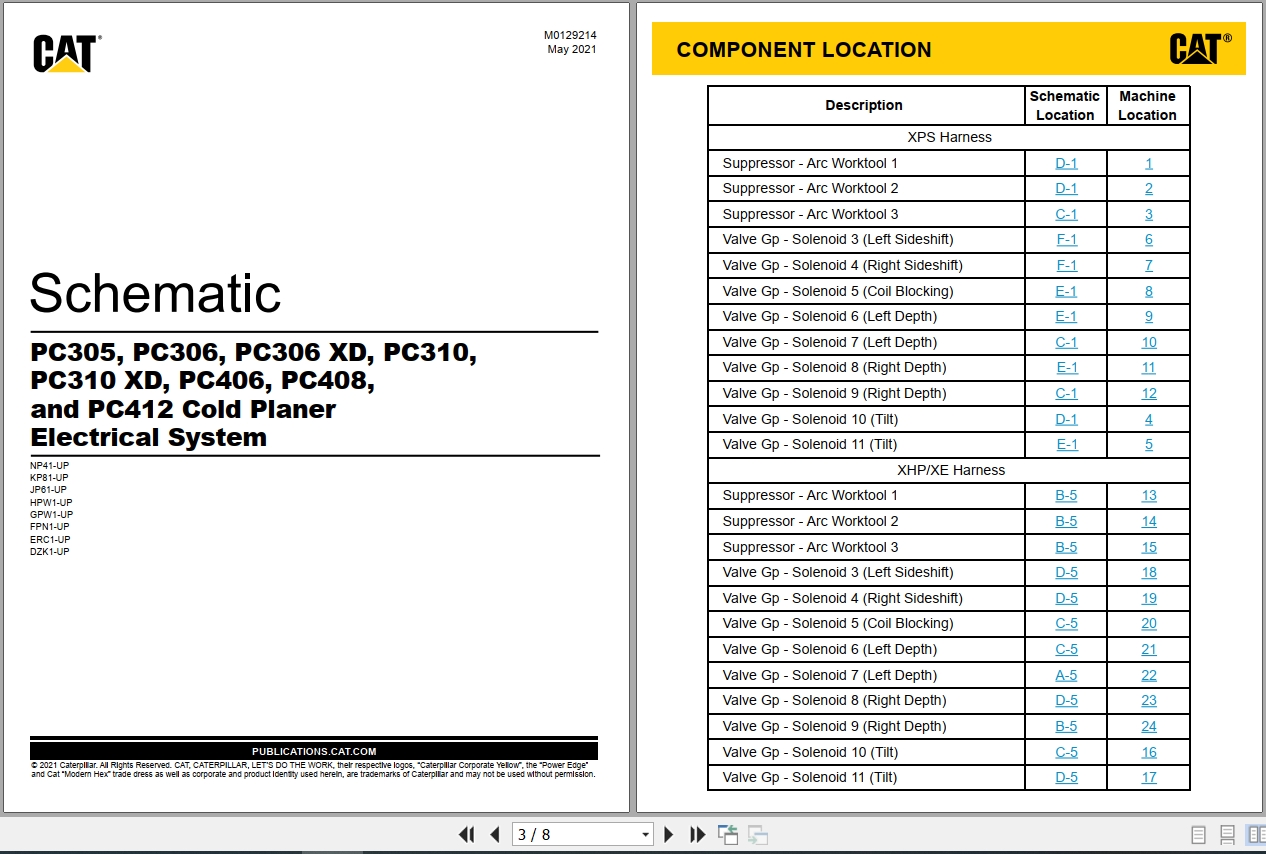Screen dimensions: 1266x854
Task: Open machine location 7 link
Action: (1149, 265)
